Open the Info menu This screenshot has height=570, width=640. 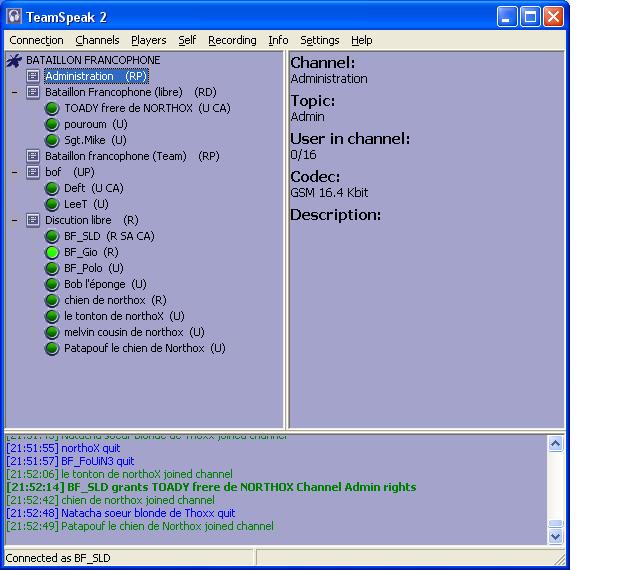tap(278, 40)
